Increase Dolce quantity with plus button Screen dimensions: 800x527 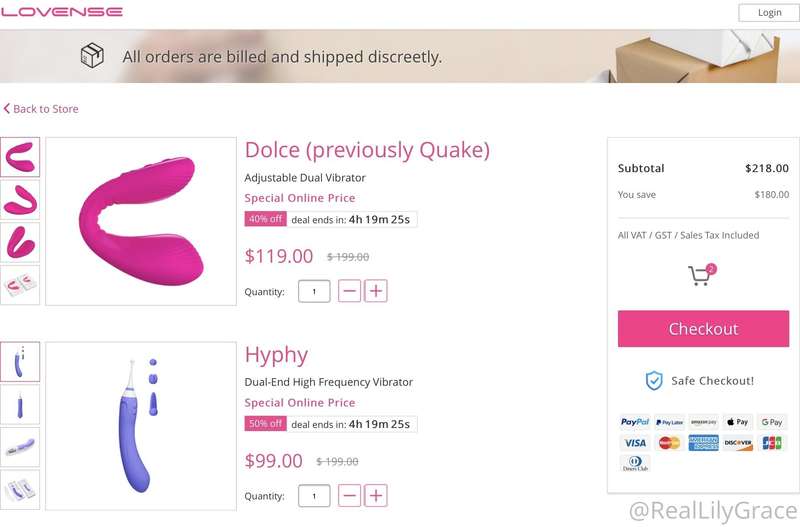376,291
